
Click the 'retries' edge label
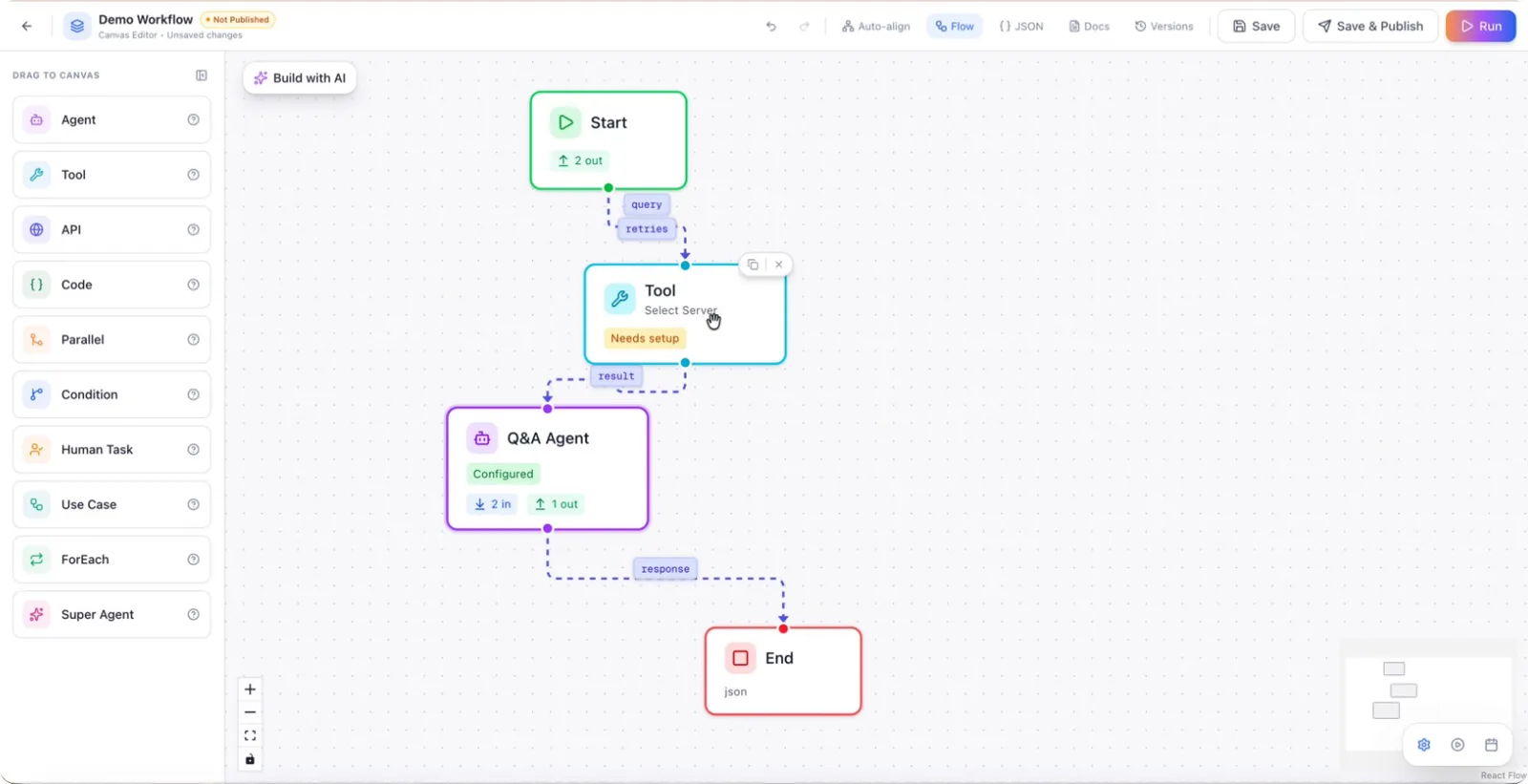click(x=647, y=229)
